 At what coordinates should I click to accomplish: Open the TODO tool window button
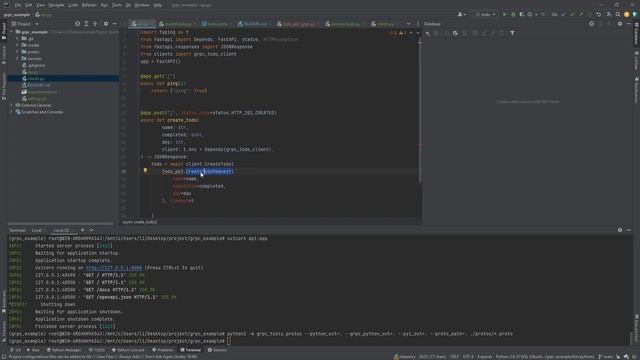pos(97,350)
